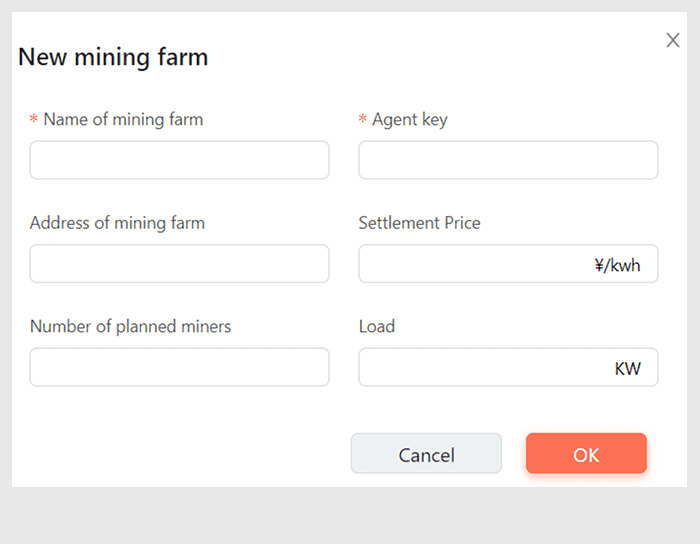Click the 'Number of planned miners' label

130,326
